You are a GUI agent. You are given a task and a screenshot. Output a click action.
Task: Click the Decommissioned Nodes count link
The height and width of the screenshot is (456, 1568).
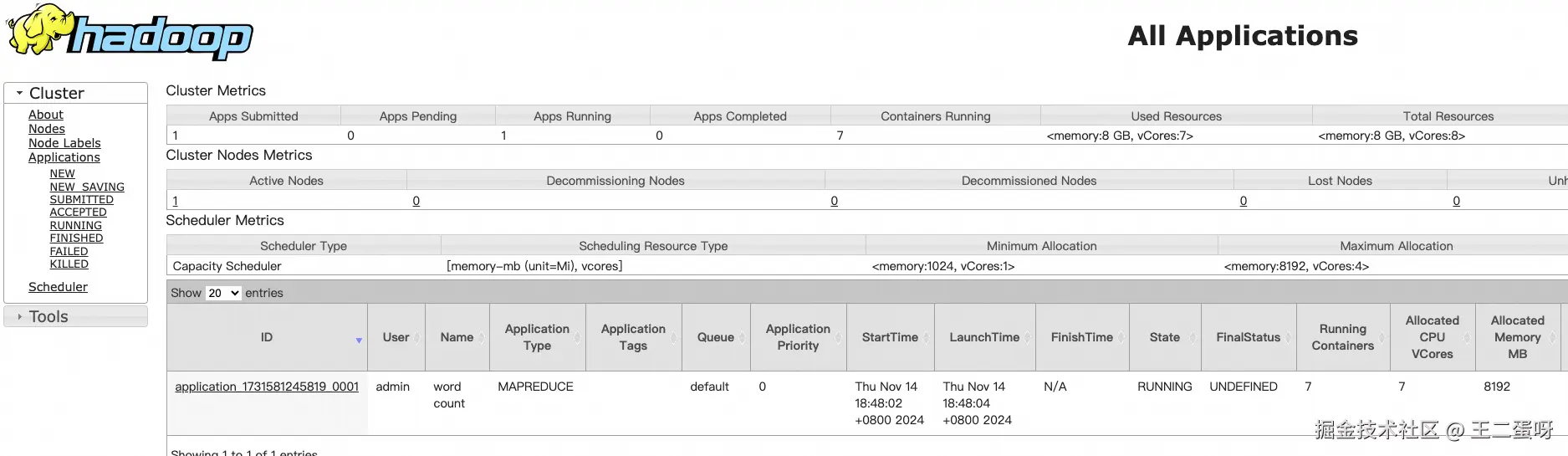(835, 201)
